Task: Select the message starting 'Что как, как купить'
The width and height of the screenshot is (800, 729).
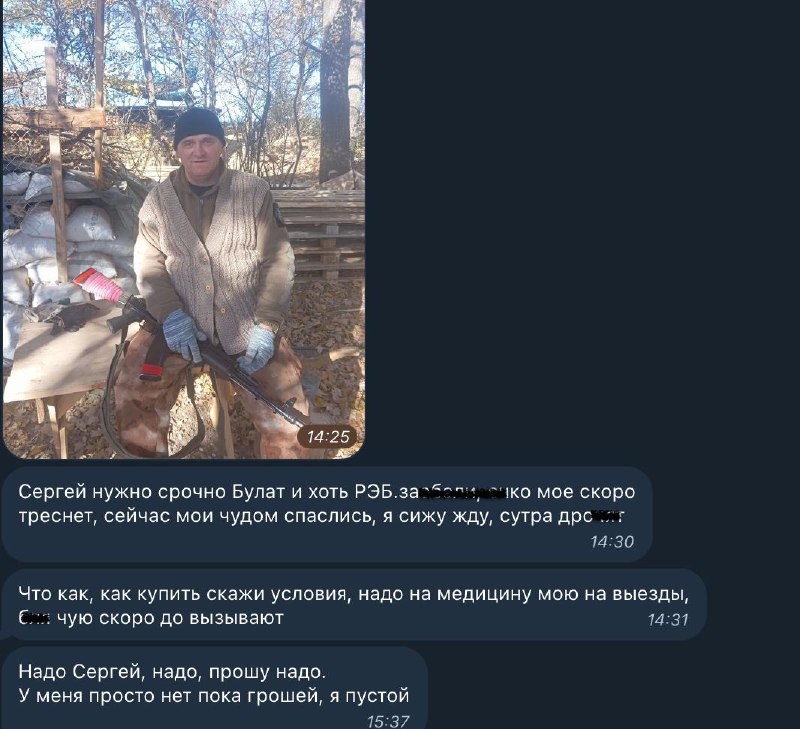Action: pyautogui.click(x=354, y=605)
